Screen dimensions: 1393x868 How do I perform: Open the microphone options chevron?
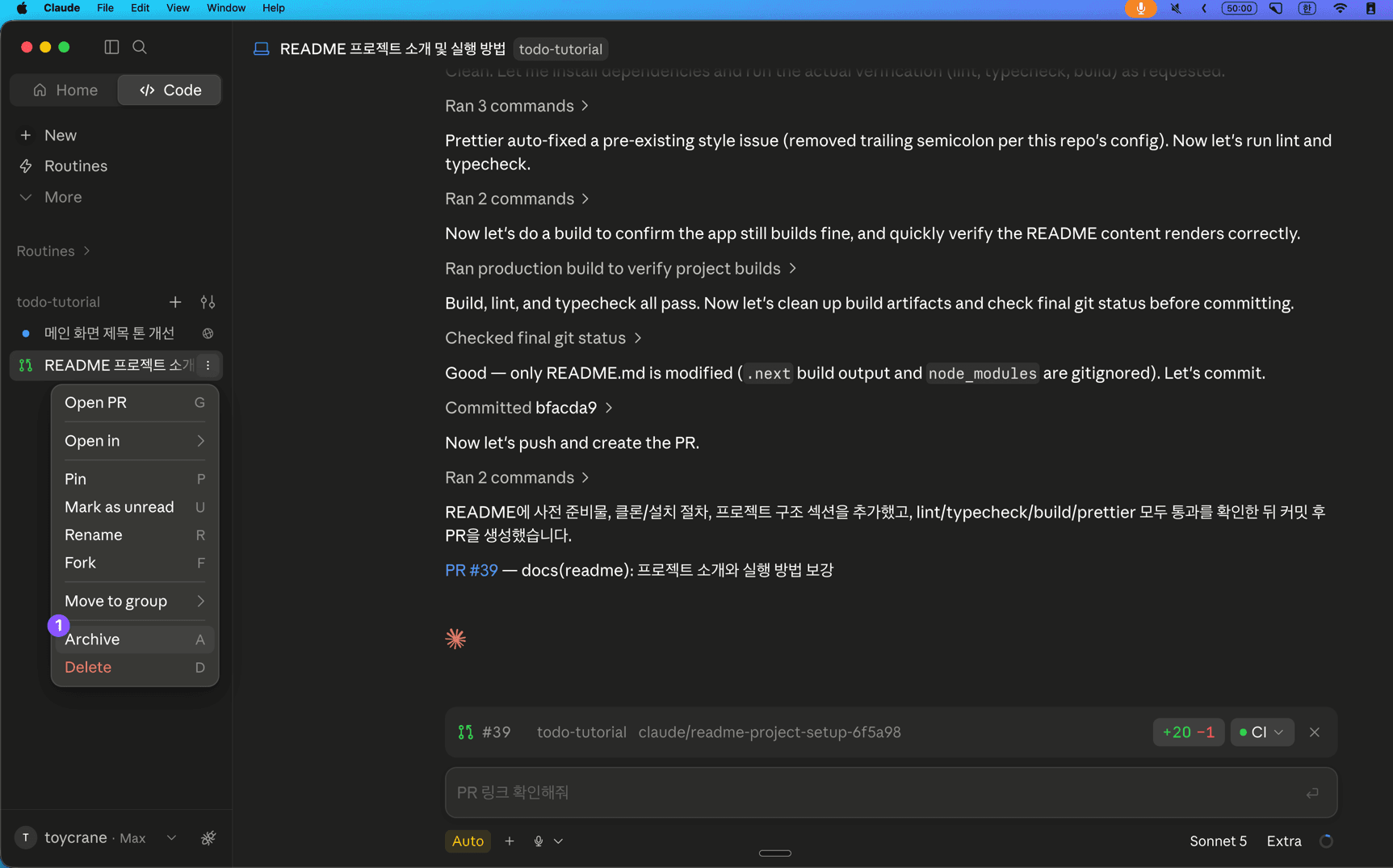click(558, 841)
